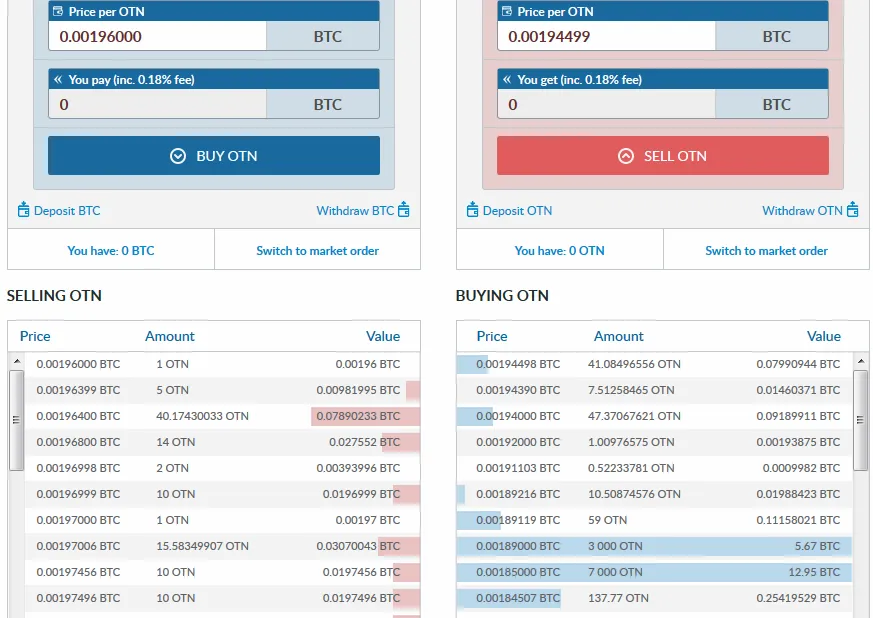Click the Buying OTN scrollbar thumb
This screenshot has width=873, height=618.
[861, 420]
